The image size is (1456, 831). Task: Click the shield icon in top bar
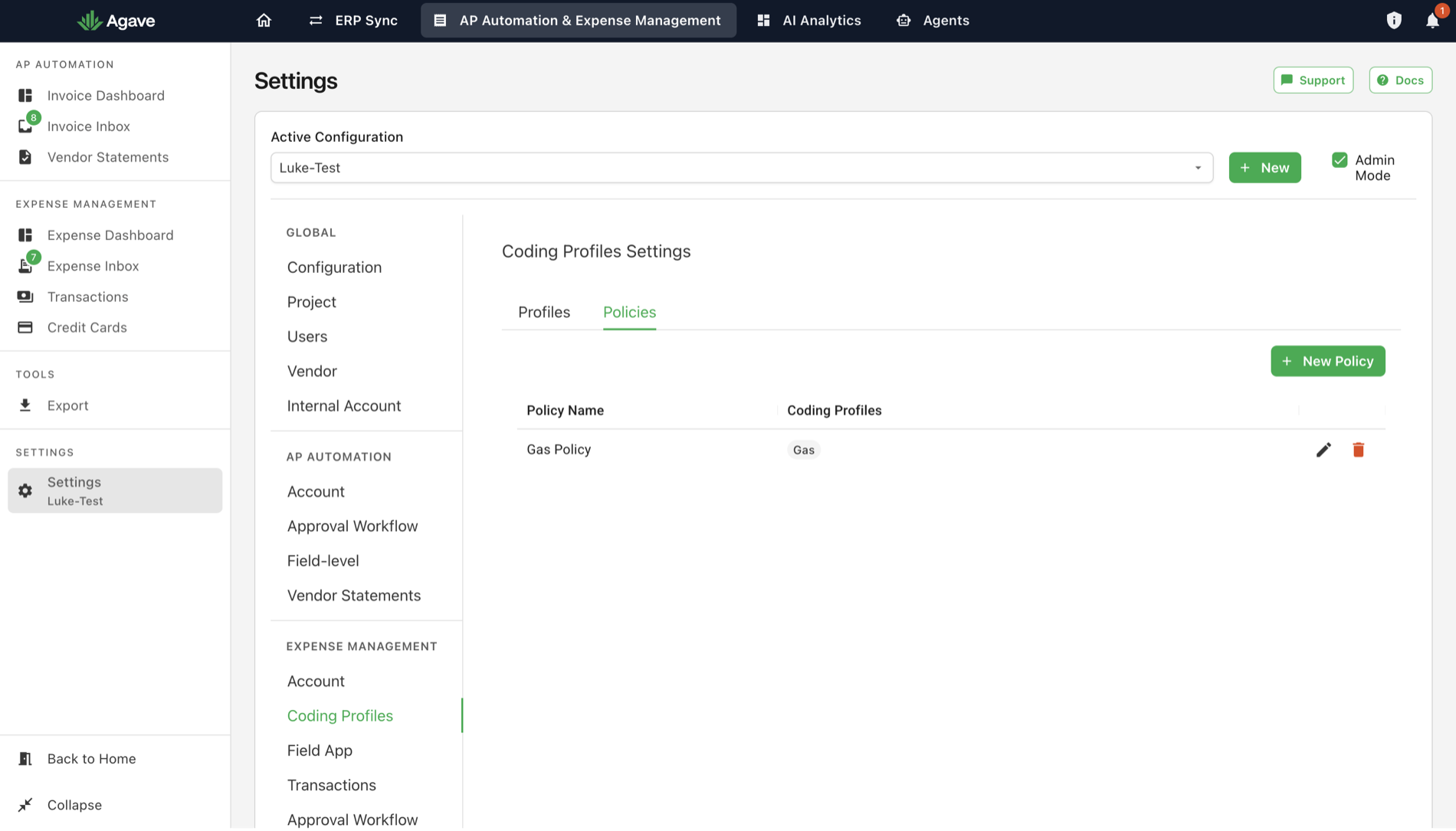[x=1394, y=21]
